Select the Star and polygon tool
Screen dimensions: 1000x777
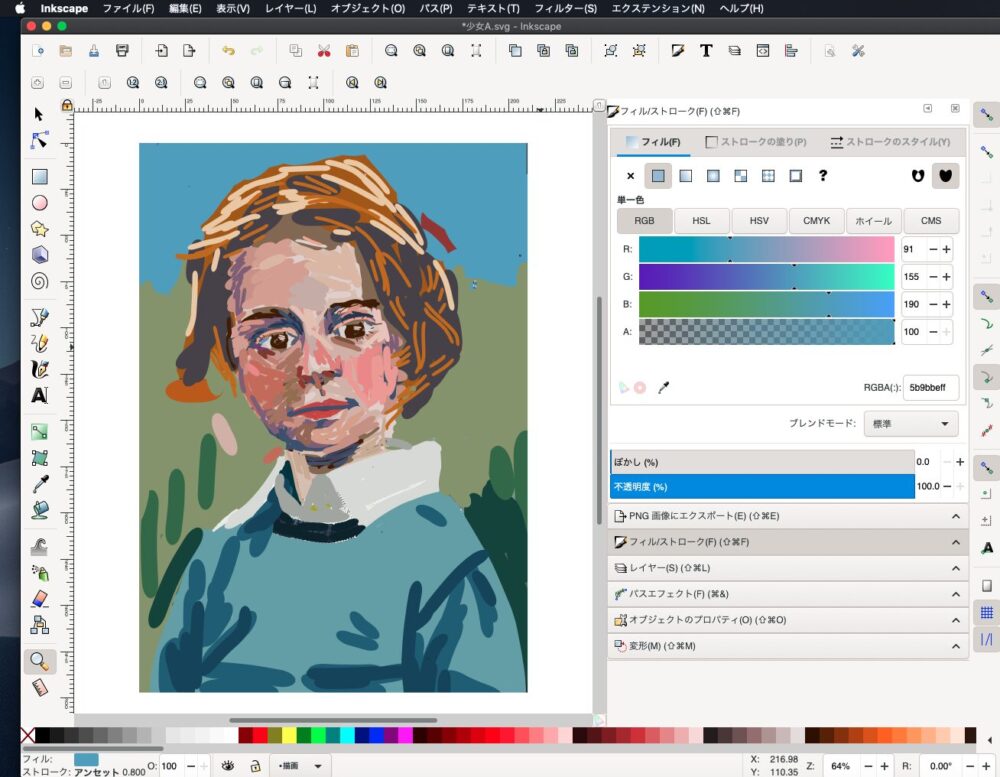tap(39, 229)
